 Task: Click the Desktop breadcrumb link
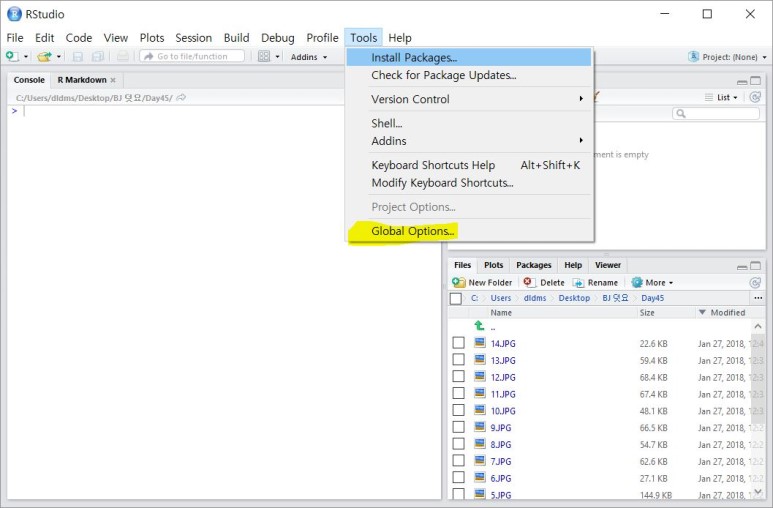click(574, 298)
